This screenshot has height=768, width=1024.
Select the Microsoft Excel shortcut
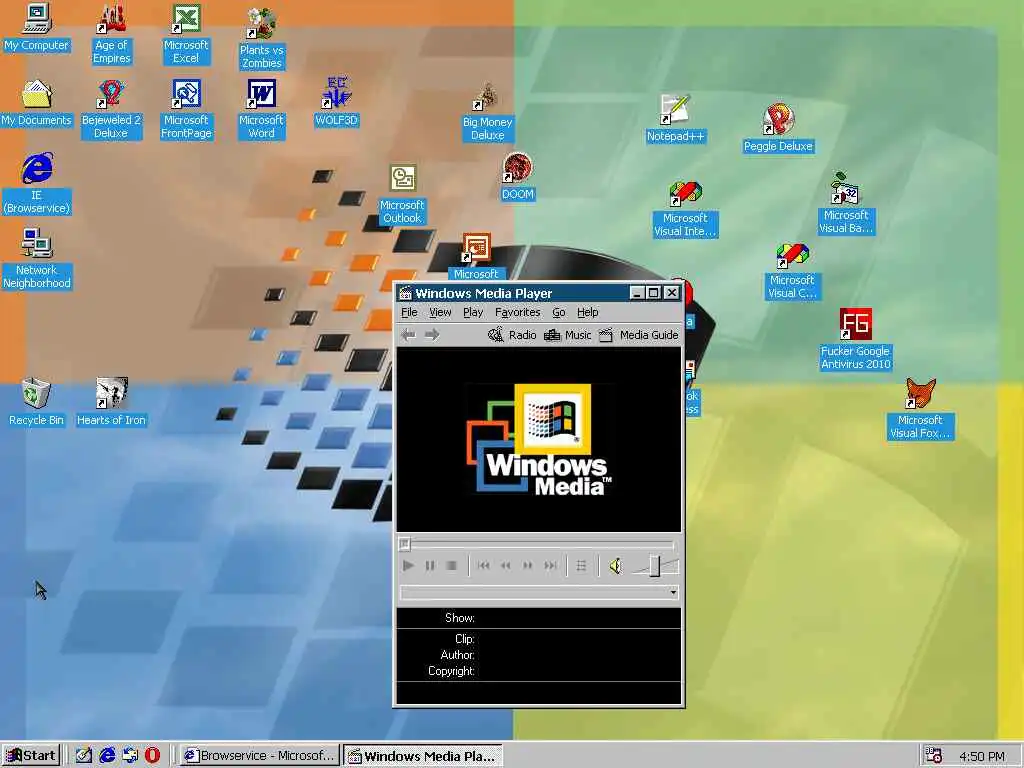pos(186,33)
